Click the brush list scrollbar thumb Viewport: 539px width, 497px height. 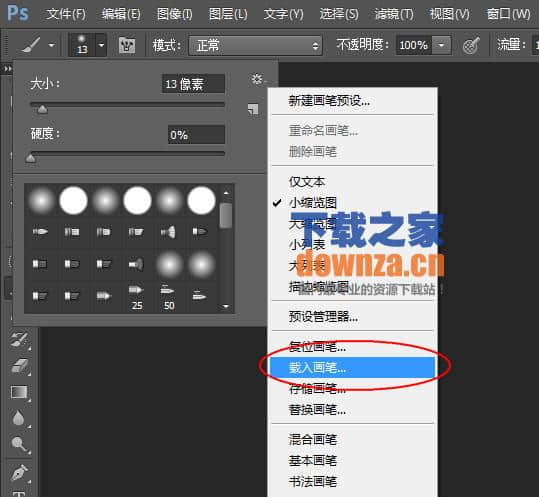coord(226,216)
